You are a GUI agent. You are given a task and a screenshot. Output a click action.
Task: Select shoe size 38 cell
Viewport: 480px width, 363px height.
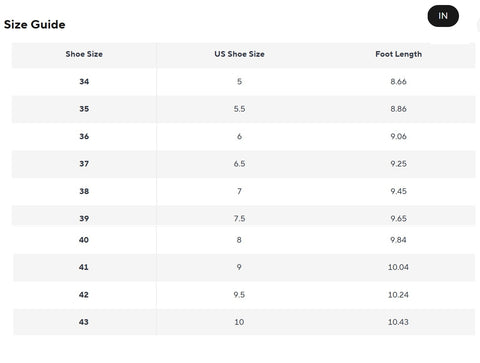pyautogui.click(x=84, y=191)
